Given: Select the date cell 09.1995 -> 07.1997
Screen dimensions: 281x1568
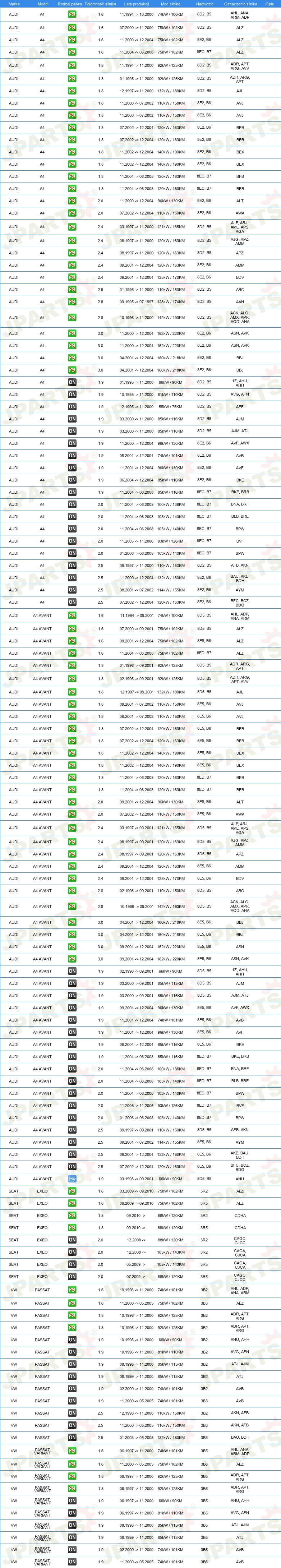Looking at the screenshot, I should (x=136, y=302).
